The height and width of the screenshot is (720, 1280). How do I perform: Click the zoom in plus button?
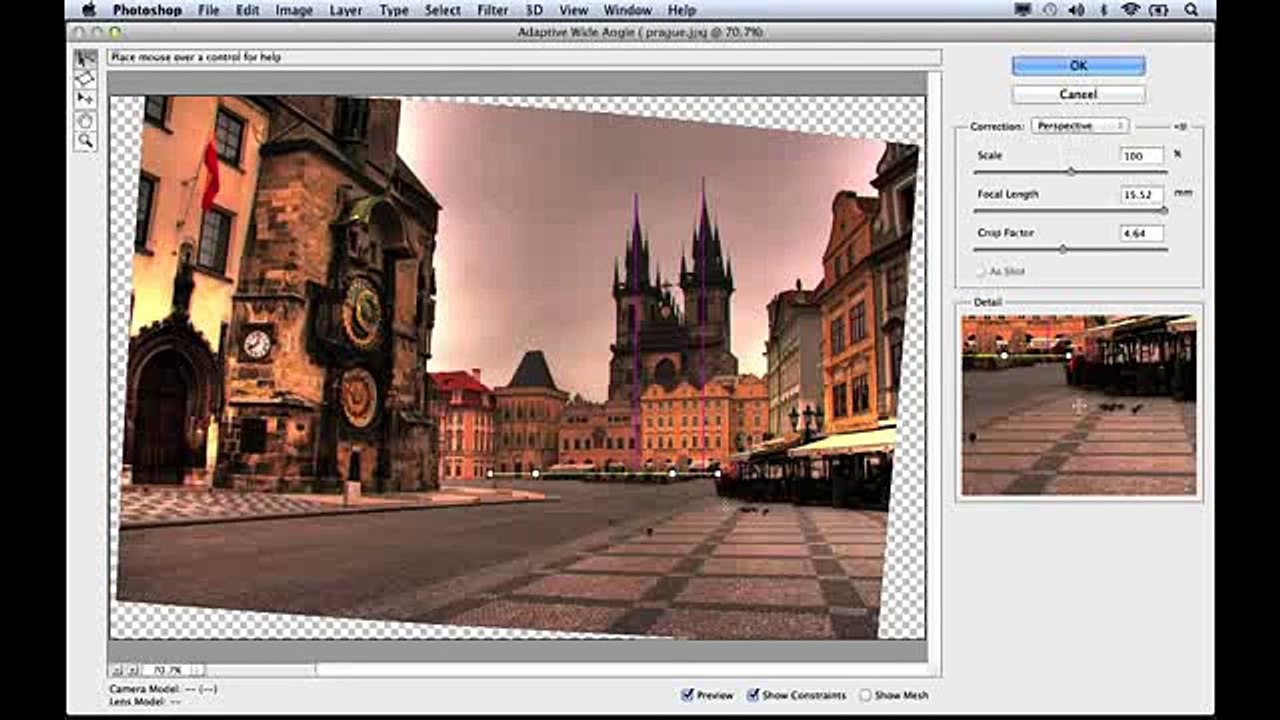tap(132, 669)
